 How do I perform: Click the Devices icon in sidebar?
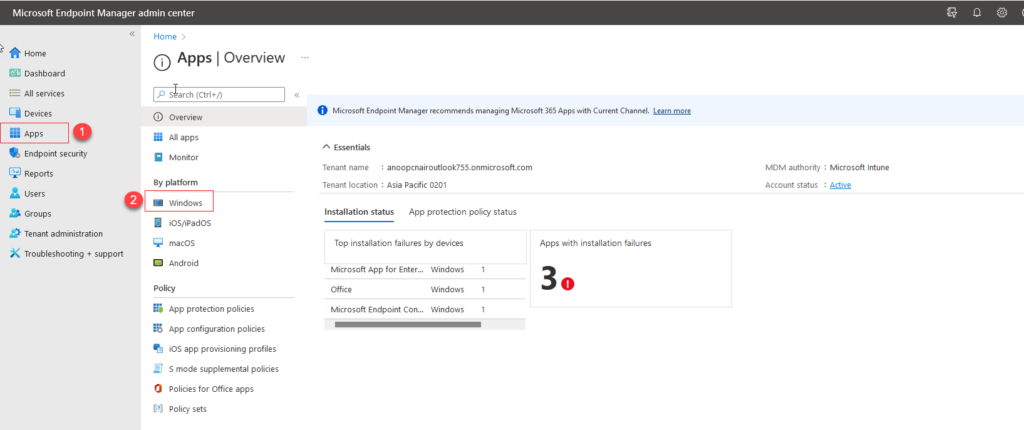click(15, 114)
